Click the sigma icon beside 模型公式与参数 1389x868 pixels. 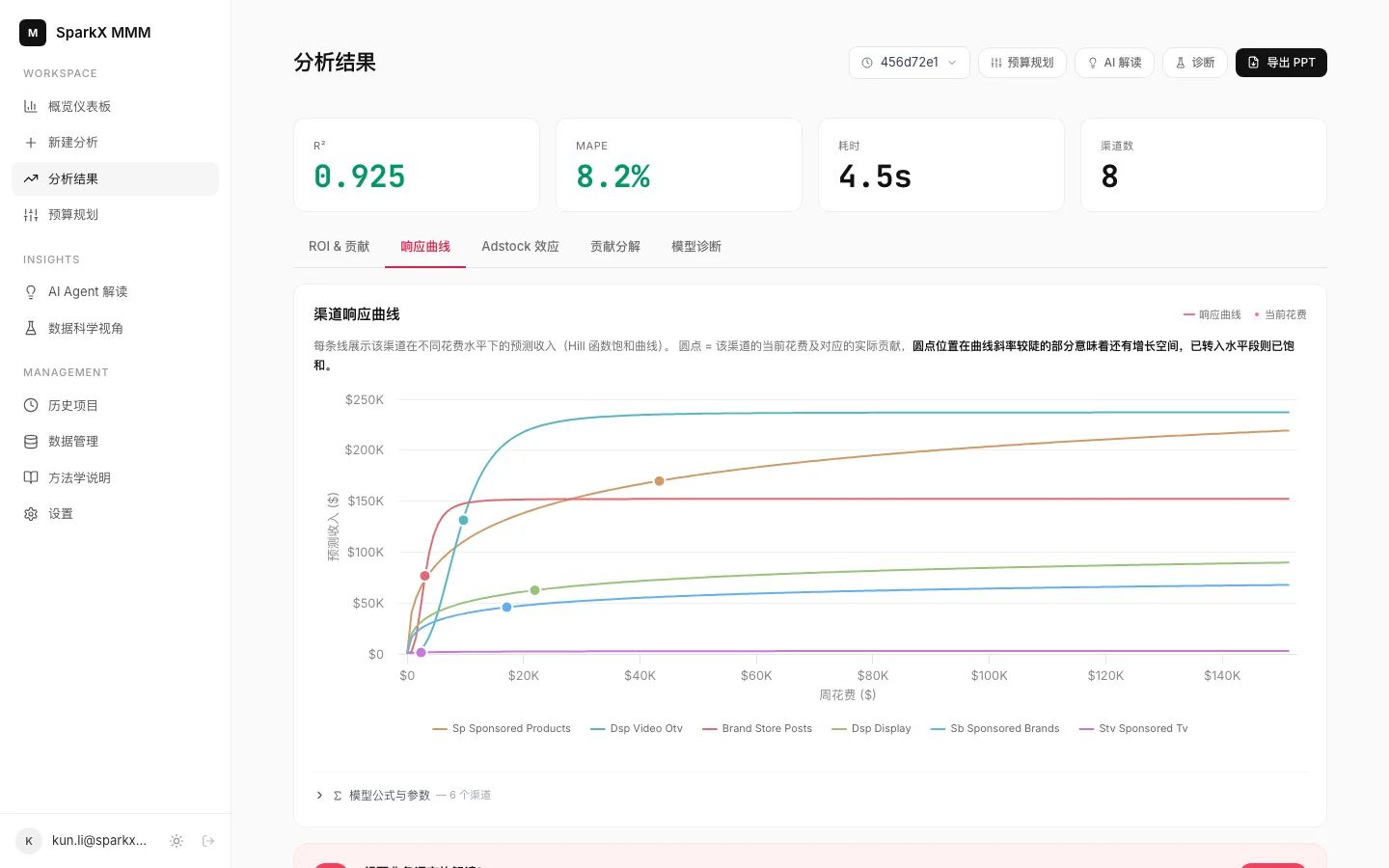(338, 796)
